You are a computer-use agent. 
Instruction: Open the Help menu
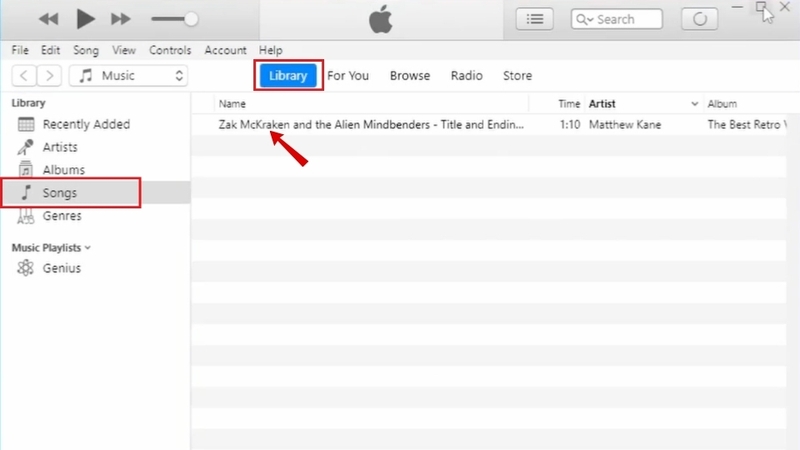270,50
